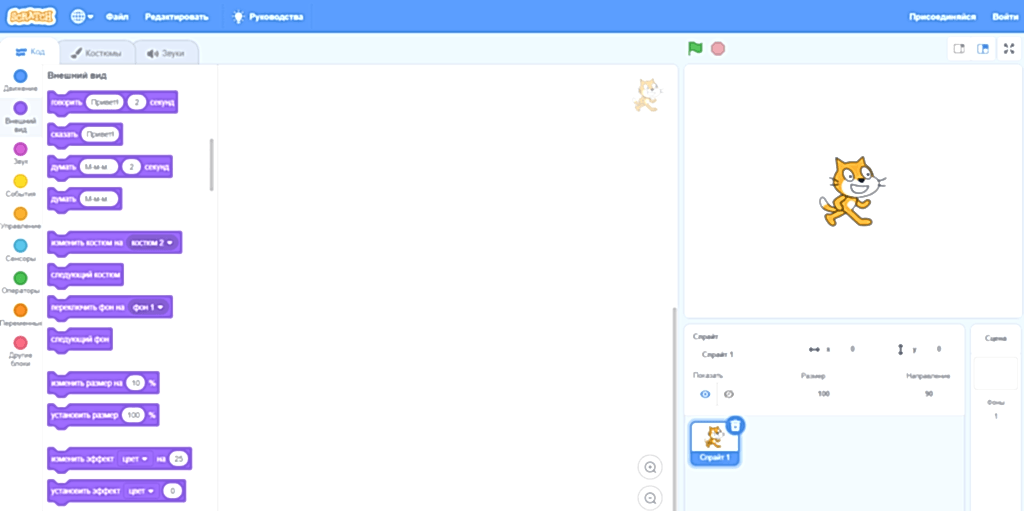1024x511 pixels.
Task: Zoom out the code workspace
Action: (x=650, y=497)
